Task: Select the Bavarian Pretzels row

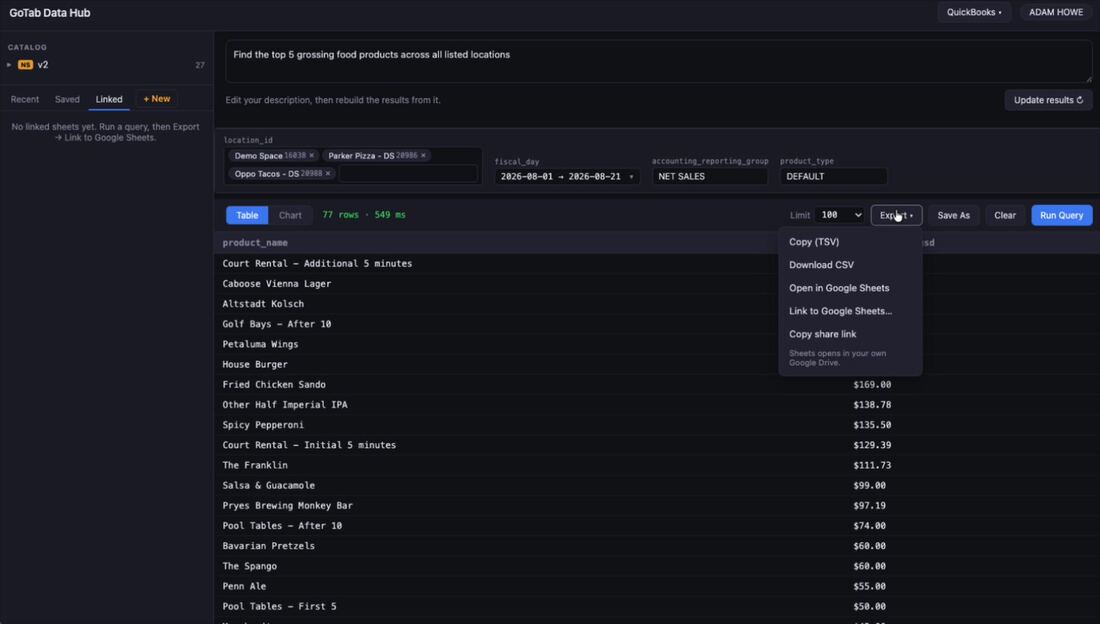Action: [x=657, y=546]
